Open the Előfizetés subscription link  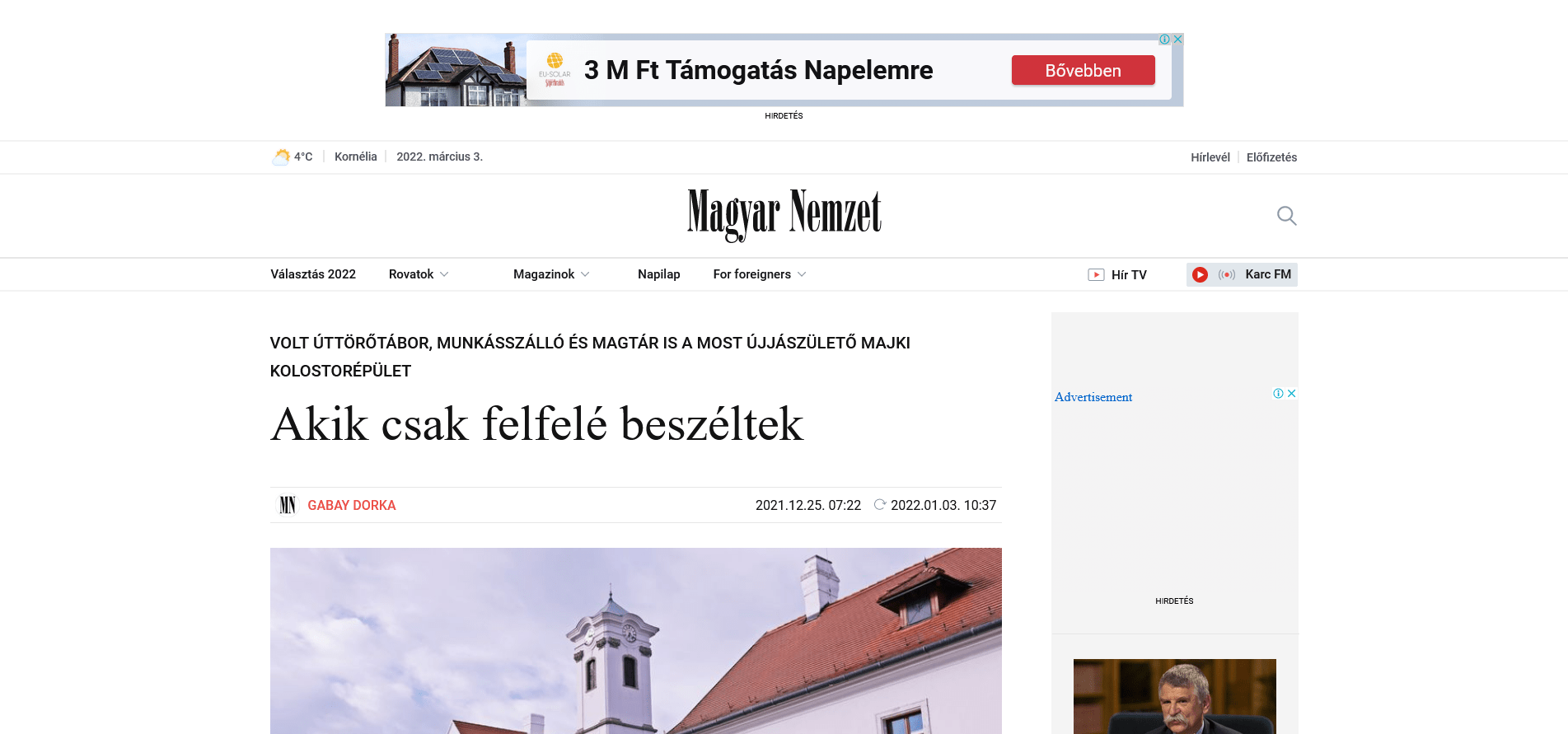point(1271,157)
